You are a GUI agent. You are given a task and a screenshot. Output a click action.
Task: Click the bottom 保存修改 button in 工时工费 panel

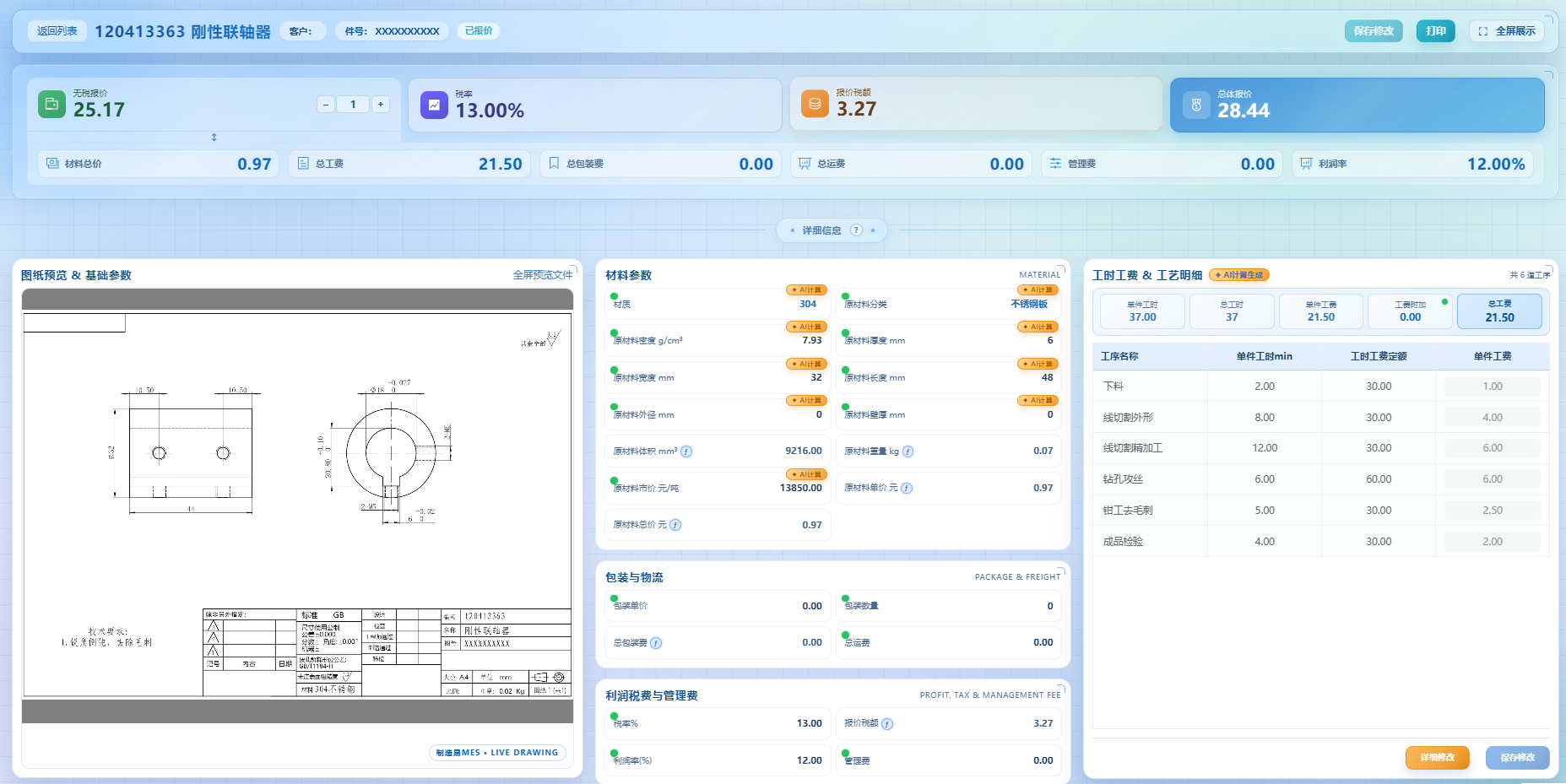coord(1517,758)
